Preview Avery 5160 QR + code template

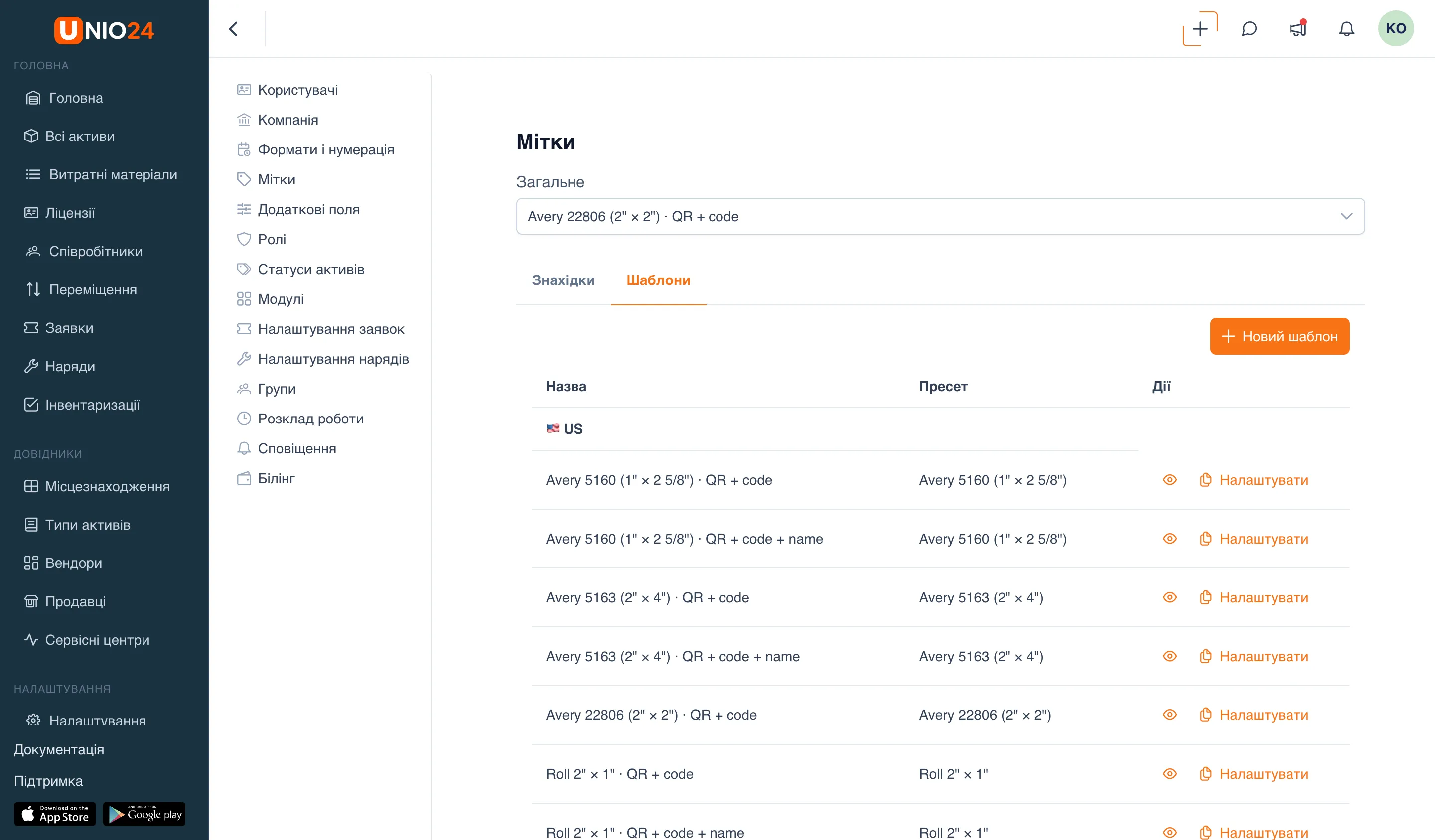click(1169, 480)
